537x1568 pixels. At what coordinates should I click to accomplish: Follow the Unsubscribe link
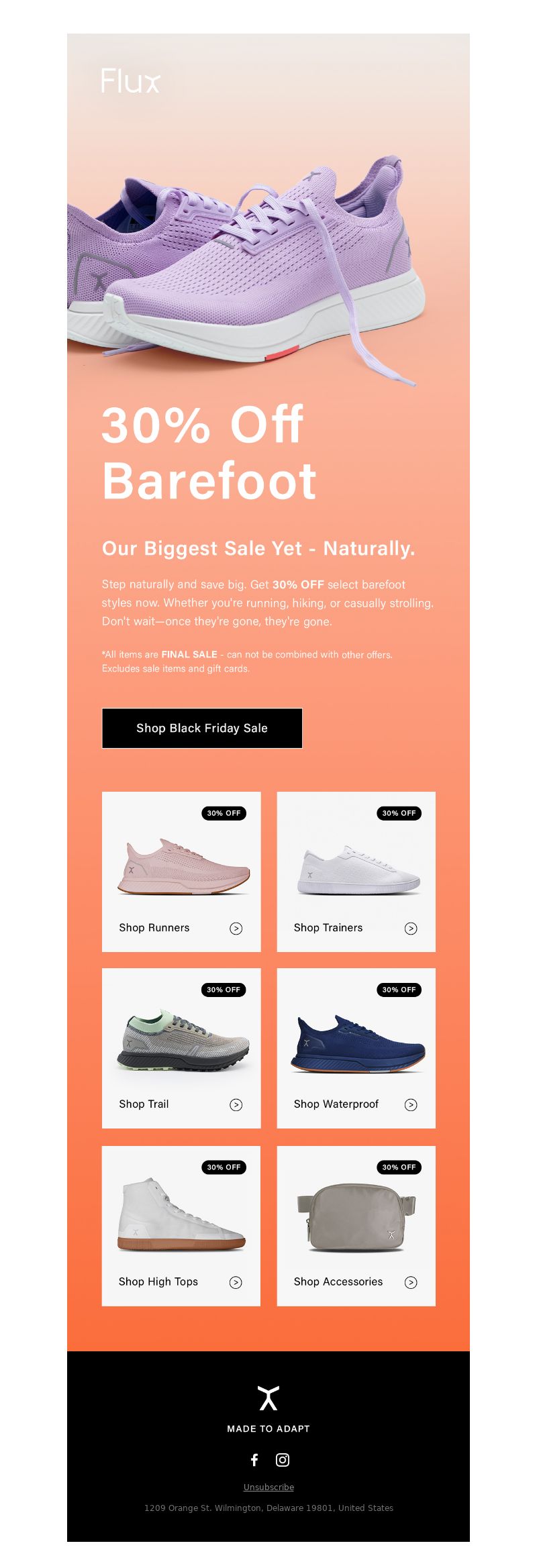pyautogui.click(x=268, y=1487)
